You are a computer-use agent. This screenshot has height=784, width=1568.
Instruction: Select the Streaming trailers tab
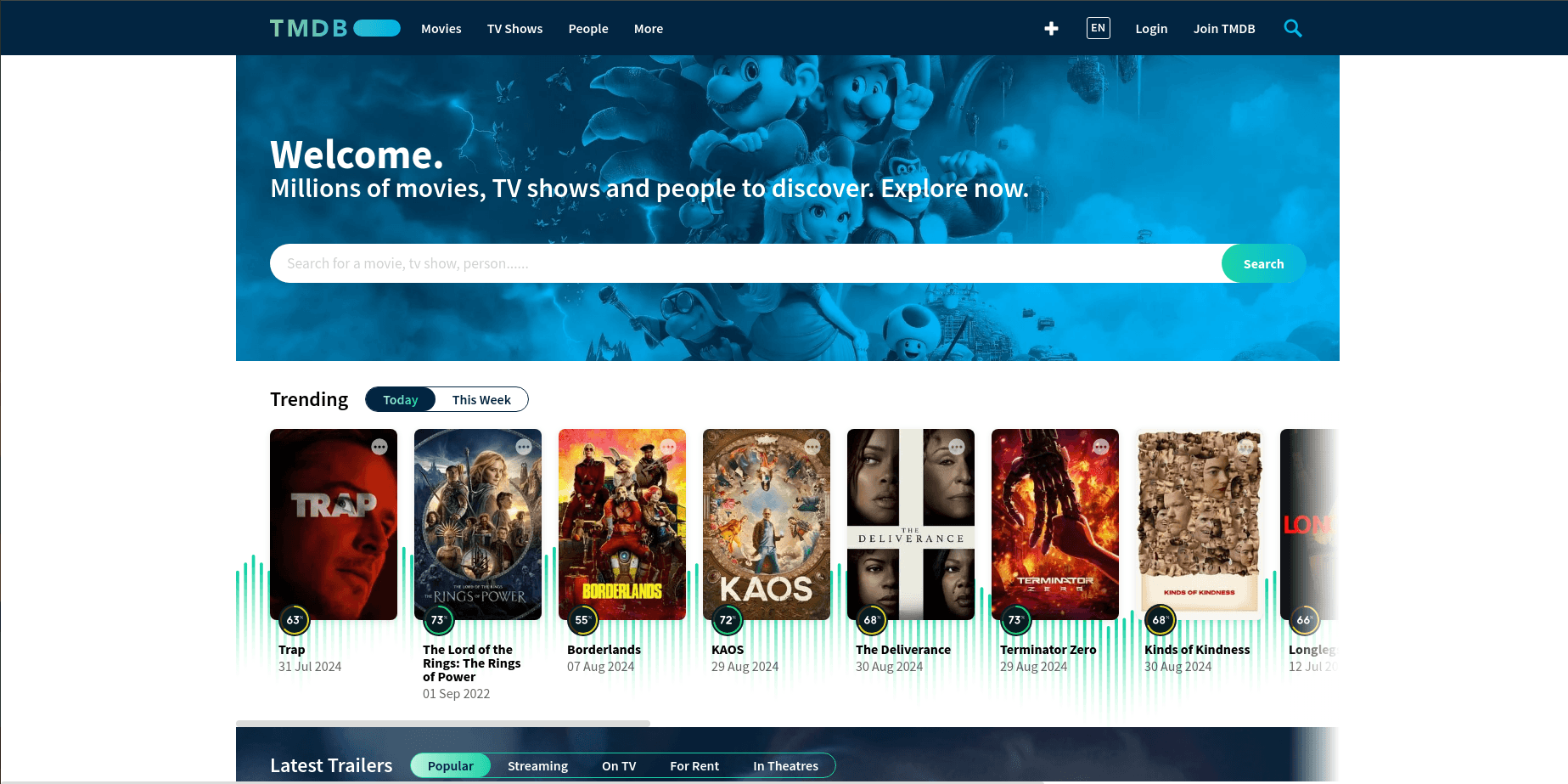point(537,766)
